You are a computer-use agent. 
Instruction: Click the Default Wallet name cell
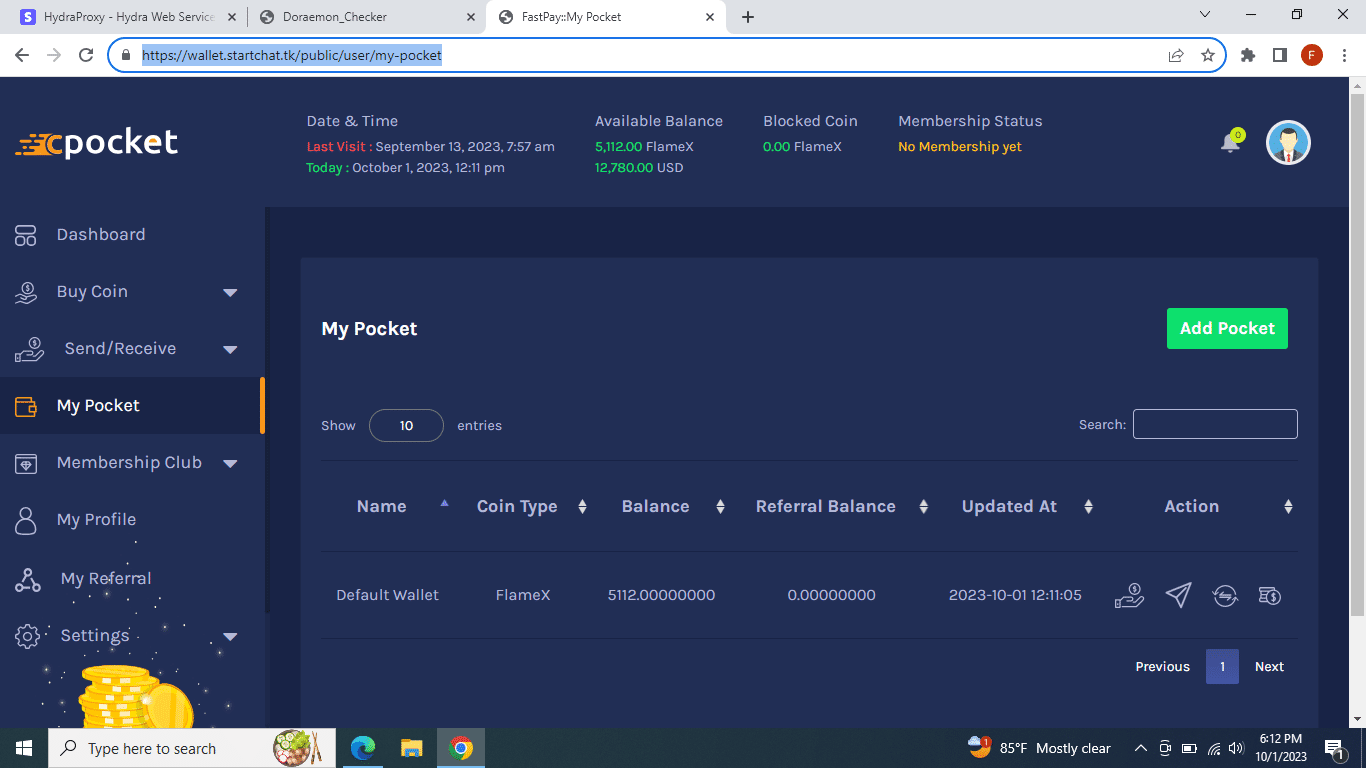click(388, 595)
